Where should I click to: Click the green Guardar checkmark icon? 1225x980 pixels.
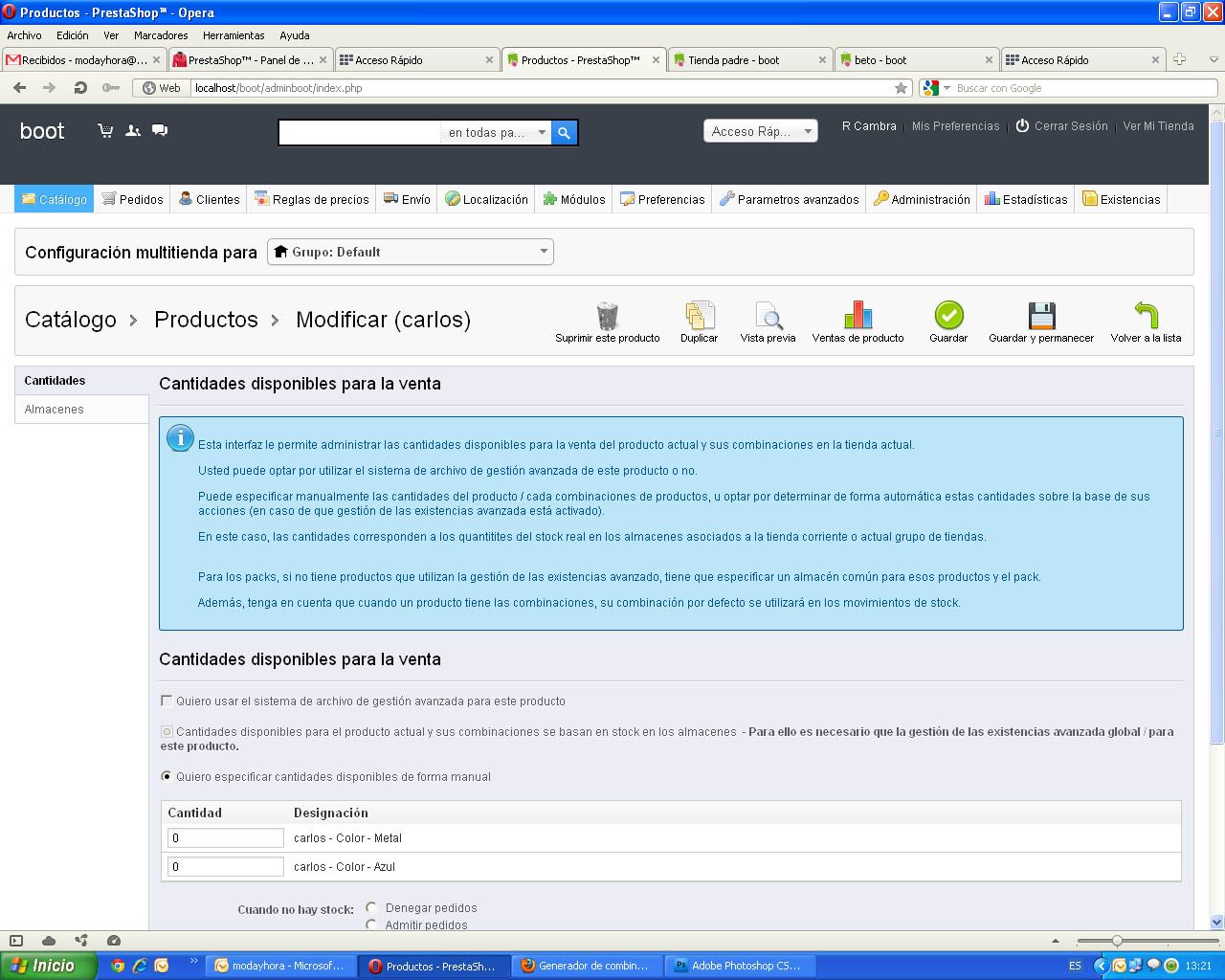coord(948,316)
